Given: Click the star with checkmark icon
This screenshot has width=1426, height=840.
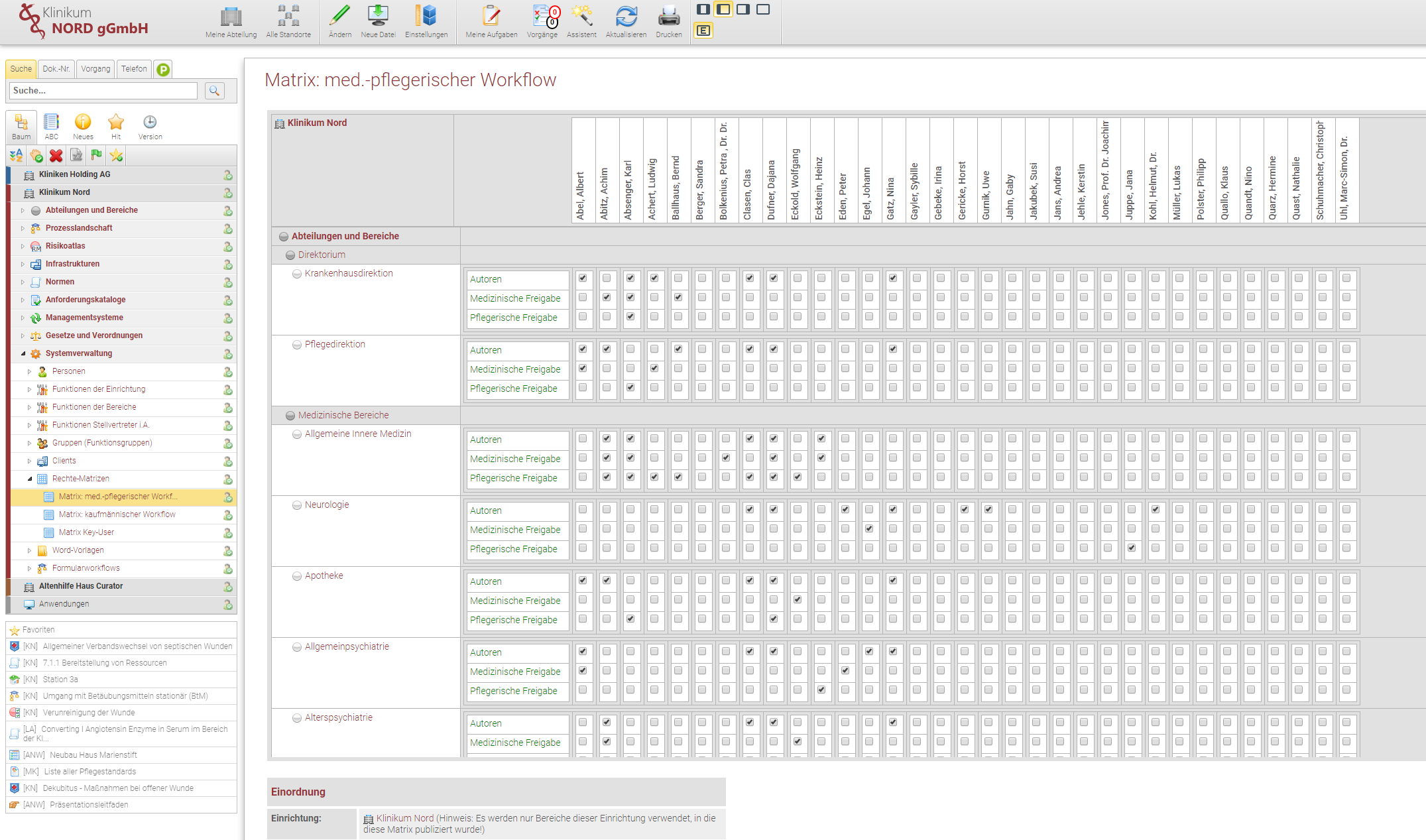Looking at the screenshot, I should point(117,155).
